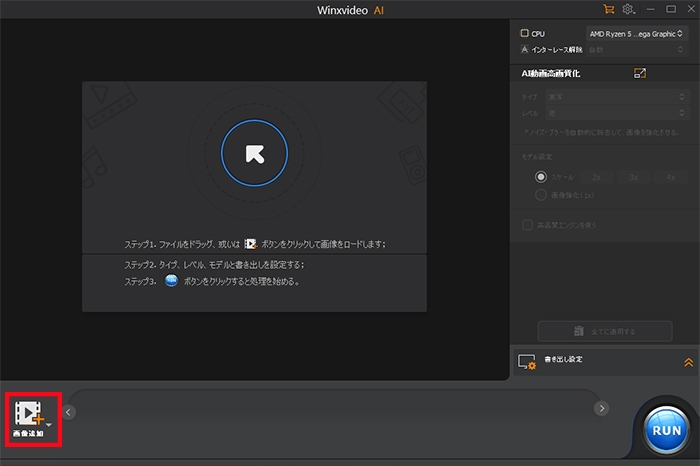Screen dimensions: 700x466
Task: Click the deinterlace icon
Action: coord(525,49)
